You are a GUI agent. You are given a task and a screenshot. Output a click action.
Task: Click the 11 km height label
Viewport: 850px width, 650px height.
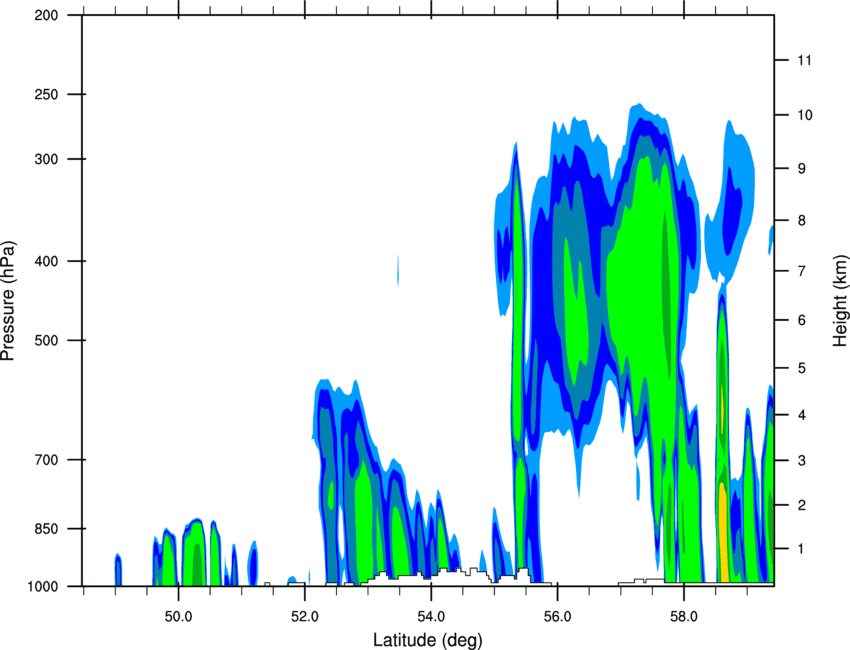804,60
